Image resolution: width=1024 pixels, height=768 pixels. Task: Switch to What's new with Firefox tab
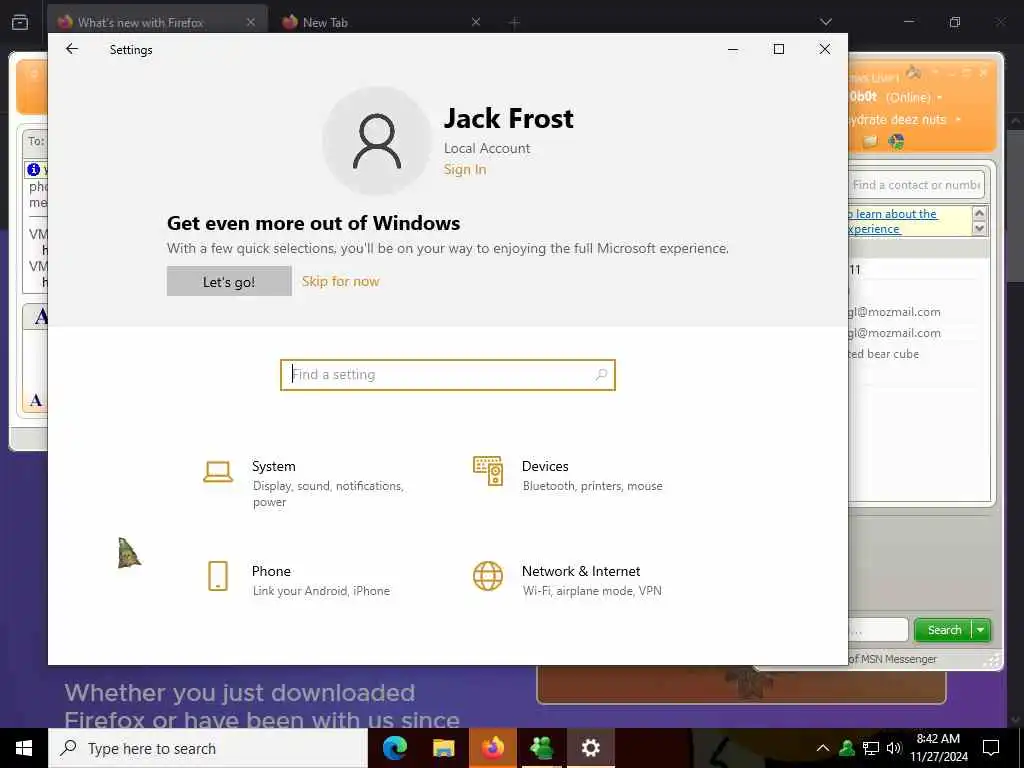click(x=157, y=22)
